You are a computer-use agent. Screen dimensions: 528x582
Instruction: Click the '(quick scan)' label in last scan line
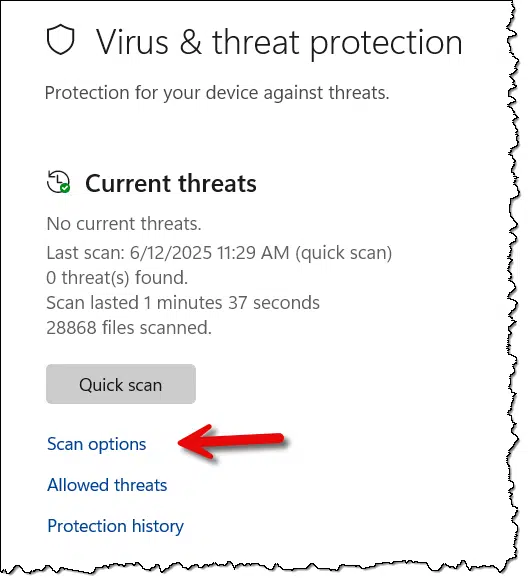coord(344,254)
